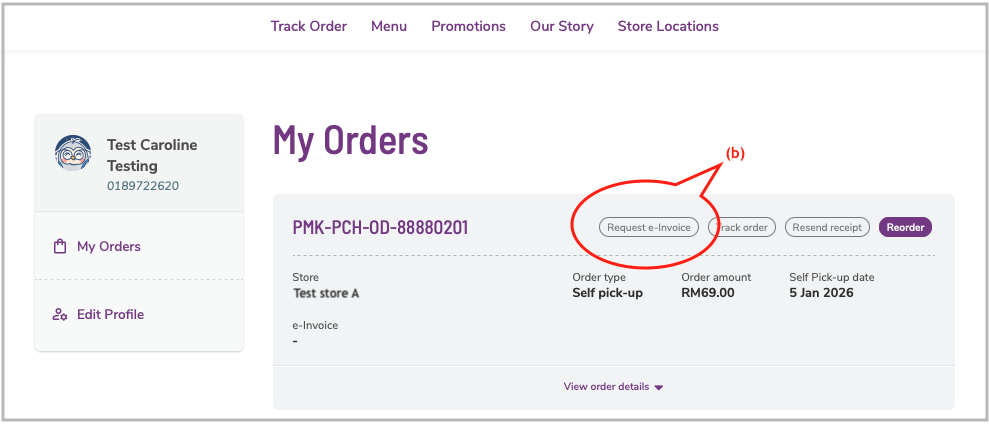Click the arrow beside View order details
The image size is (989, 425).
[658, 388]
